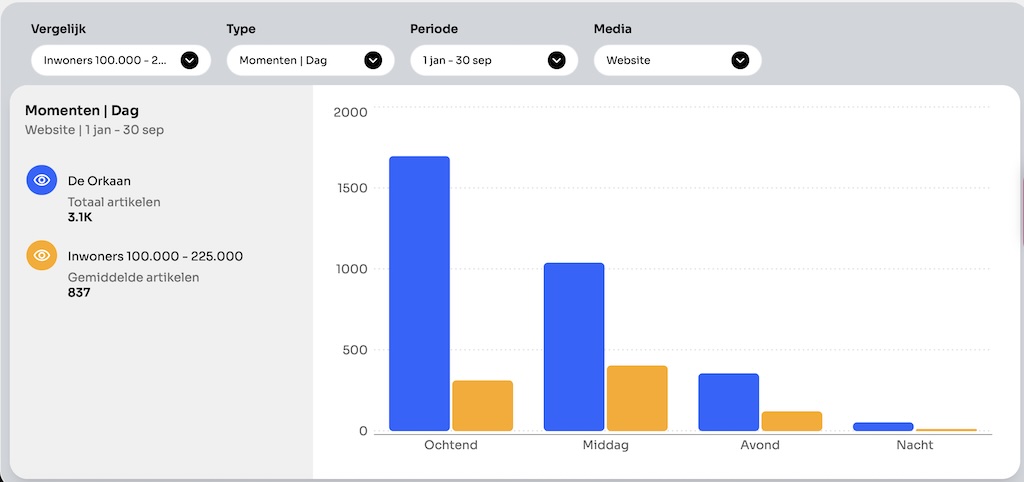Click the Momenten | Dag panel heading
This screenshot has width=1024, height=482.
pos(82,110)
